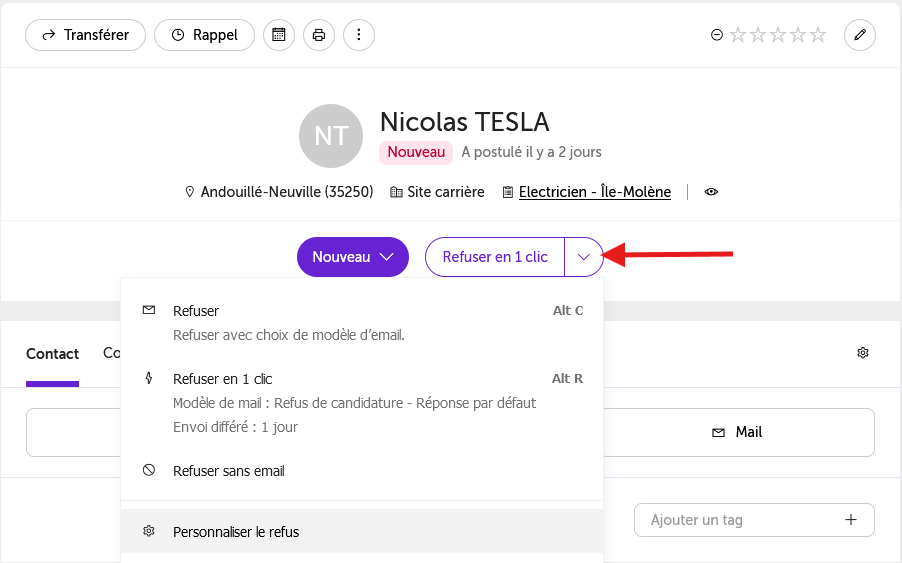Toggle the eye visibility icon
Screen dimensions: 902x563
[x=712, y=192]
